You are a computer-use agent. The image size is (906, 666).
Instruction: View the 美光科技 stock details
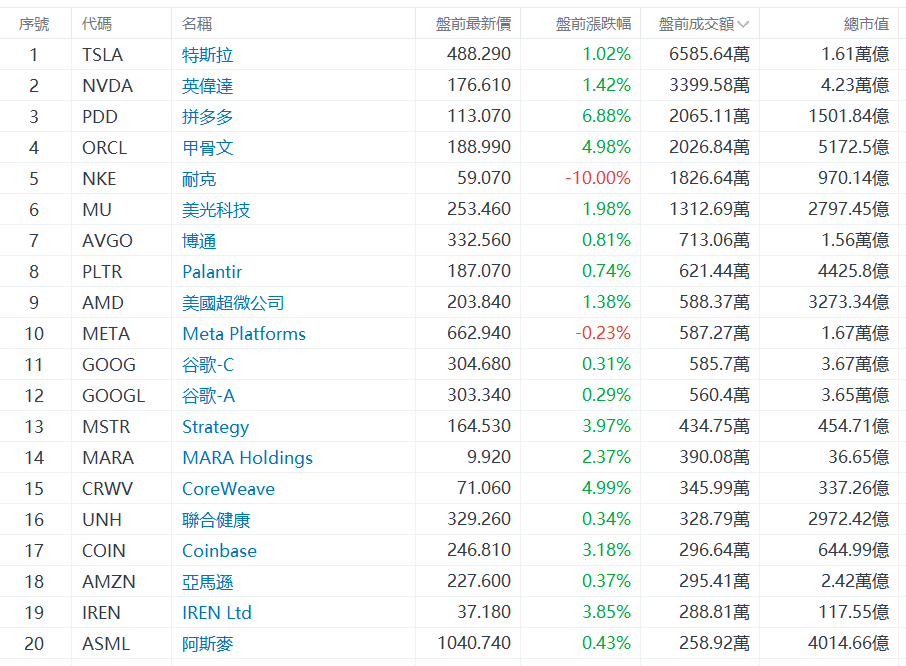216,210
